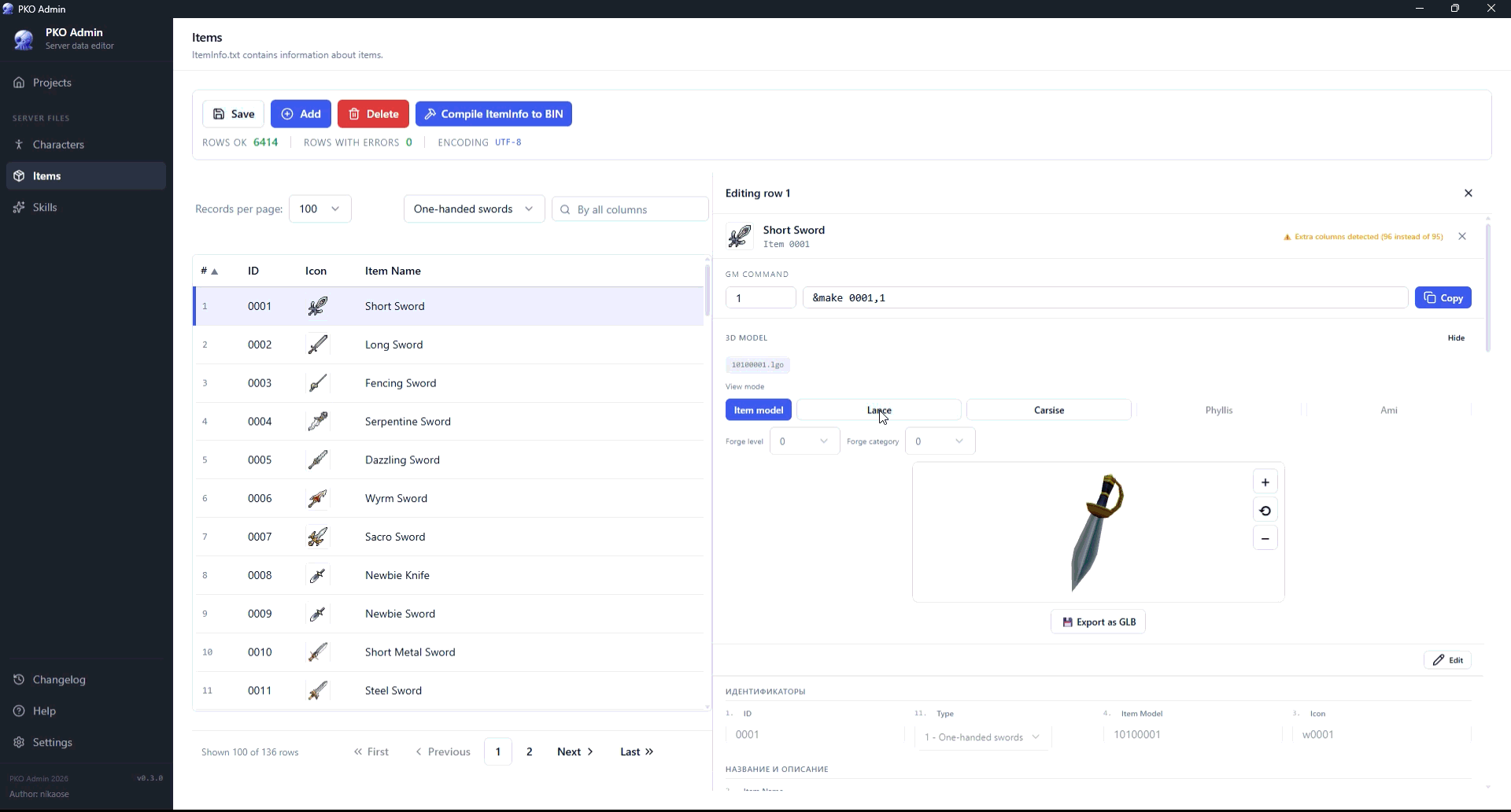Open the Forge level dropdown

pyautogui.click(x=804, y=441)
